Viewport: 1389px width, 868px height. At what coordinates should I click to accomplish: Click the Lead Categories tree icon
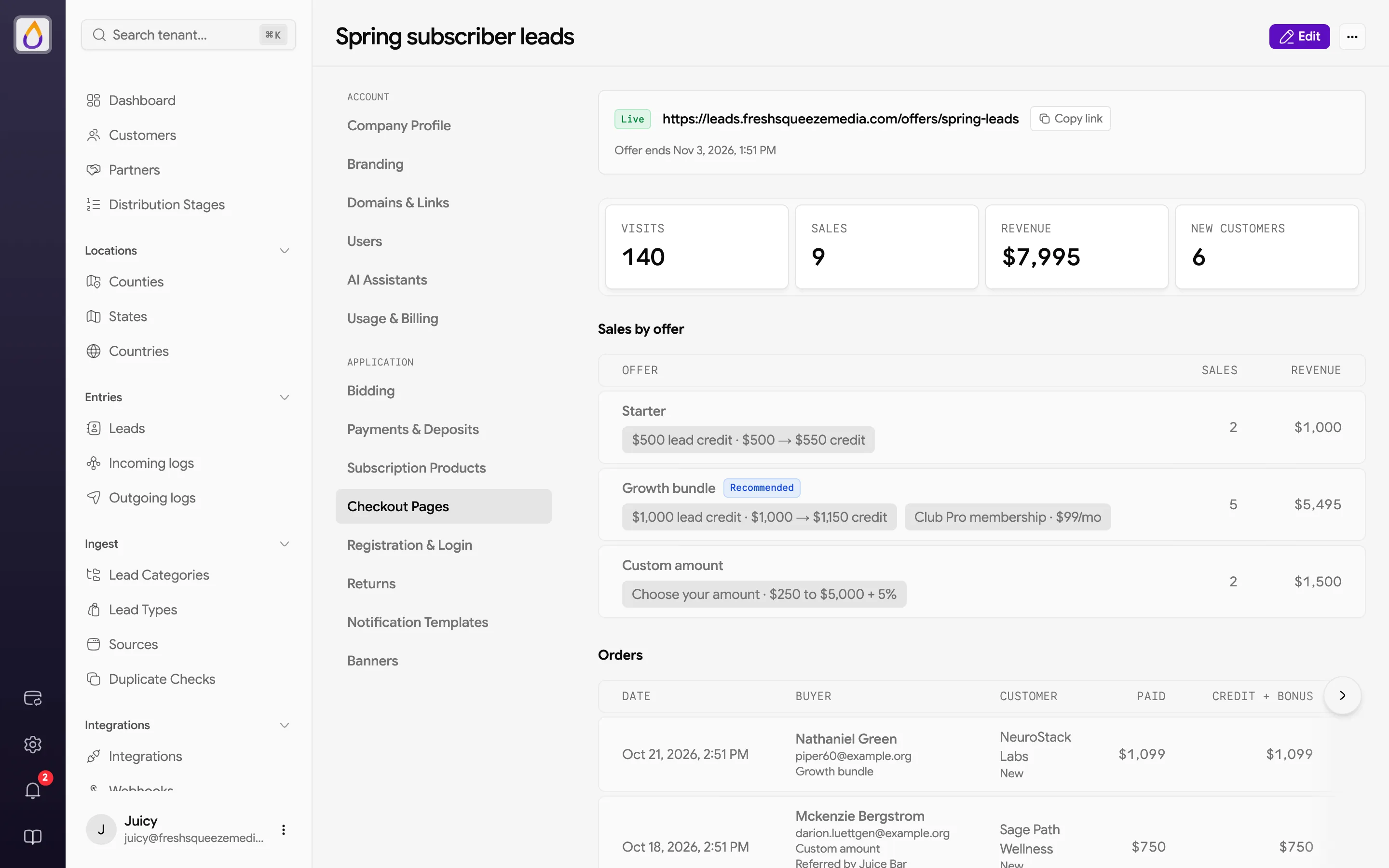coord(94,575)
